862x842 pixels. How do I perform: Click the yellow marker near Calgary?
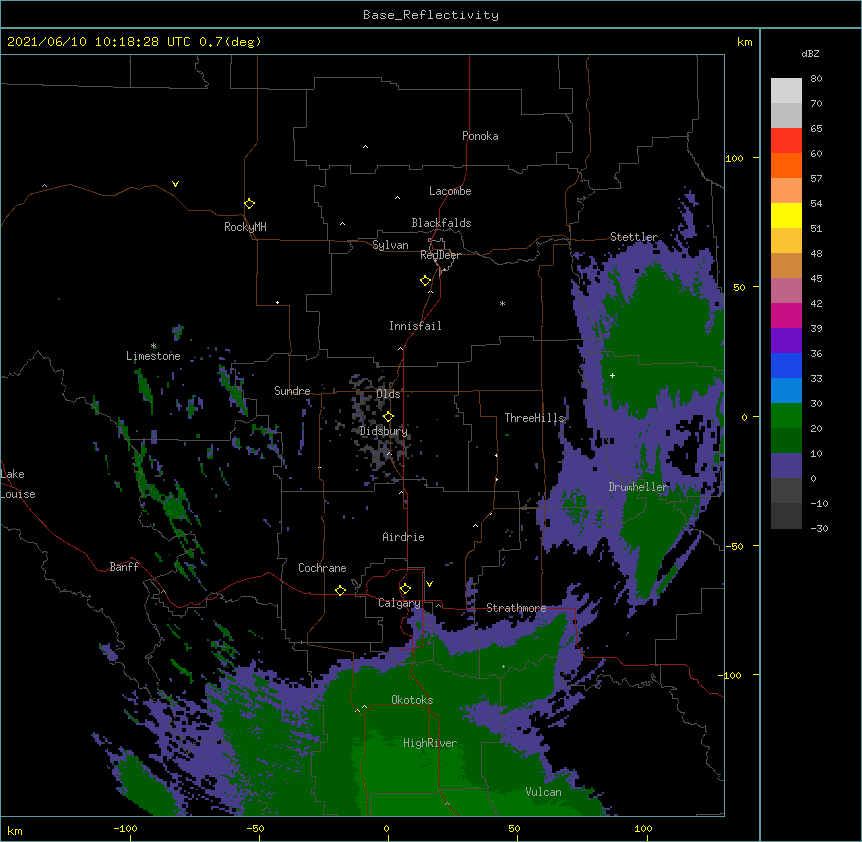[x=405, y=589]
